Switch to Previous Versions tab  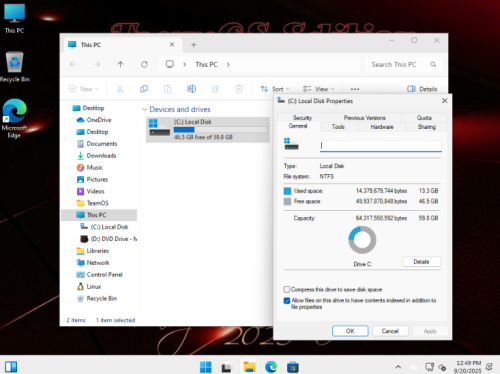[365, 118]
